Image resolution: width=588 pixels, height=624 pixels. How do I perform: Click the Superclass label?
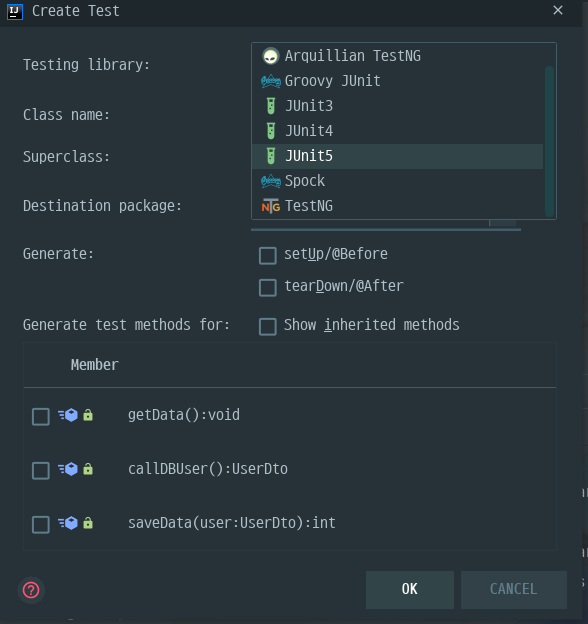[66, 157]
